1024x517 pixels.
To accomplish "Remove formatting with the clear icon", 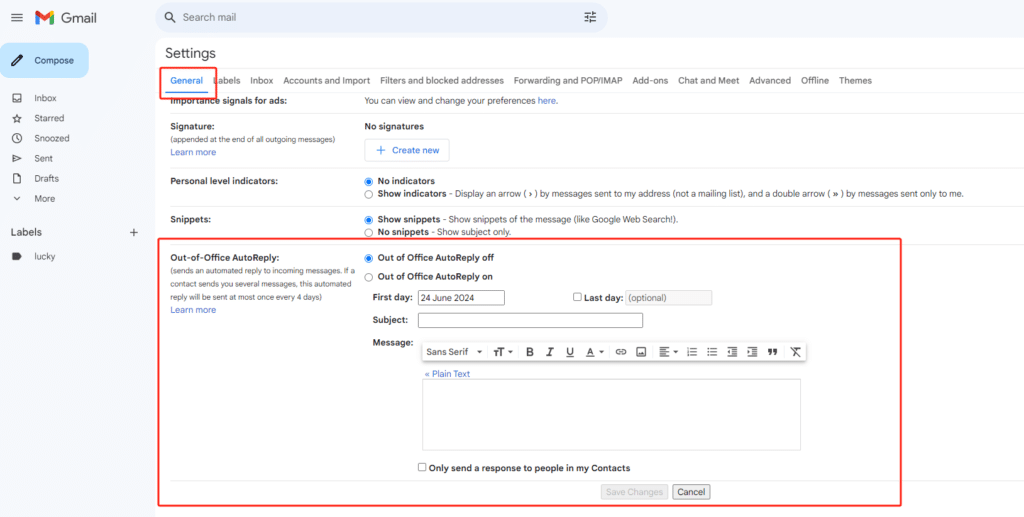I will click(x=795, y=352).
